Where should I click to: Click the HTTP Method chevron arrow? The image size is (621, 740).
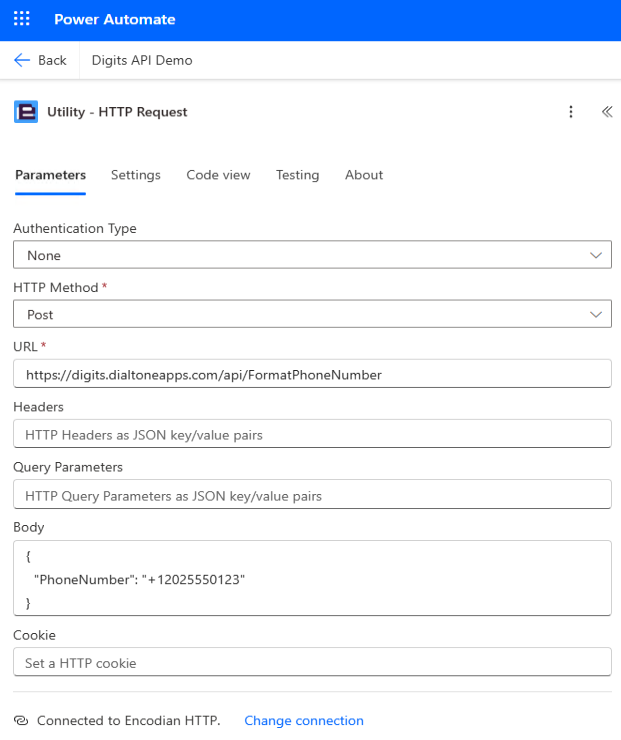[596, 314]
